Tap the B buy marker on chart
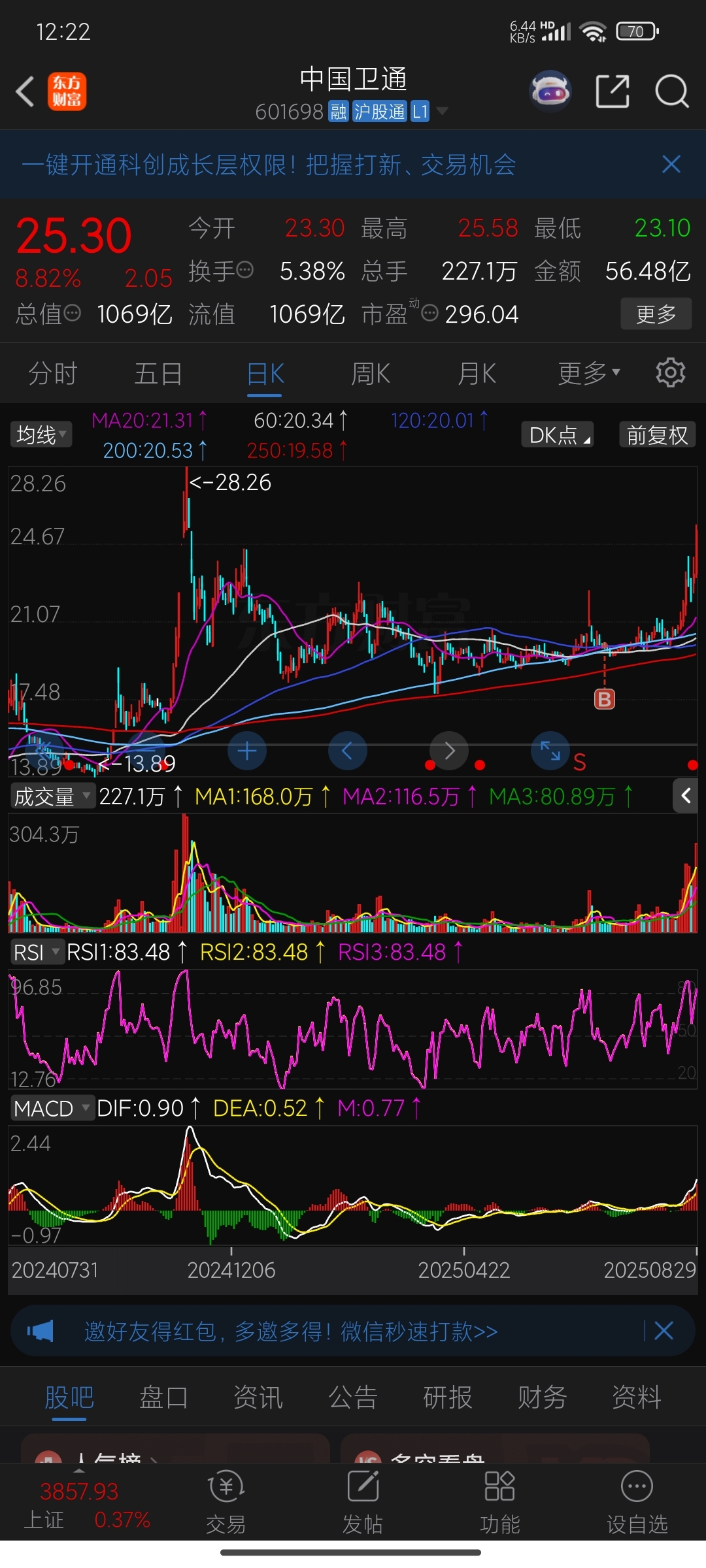This screenshot has width=706, height=1568. tap(605, 699)
